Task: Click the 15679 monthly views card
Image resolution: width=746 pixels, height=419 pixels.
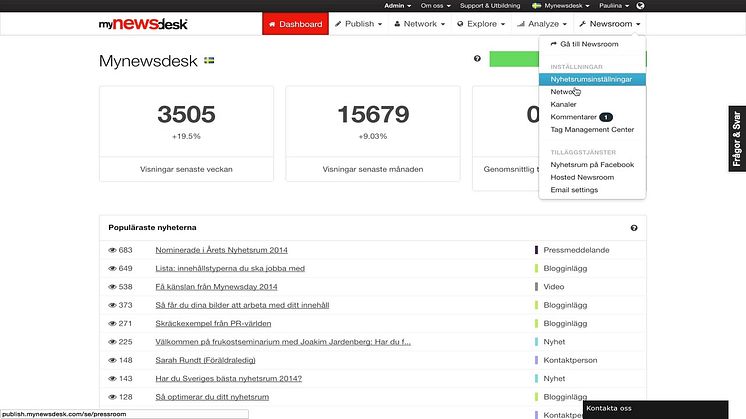Action: tap(373, 134)
